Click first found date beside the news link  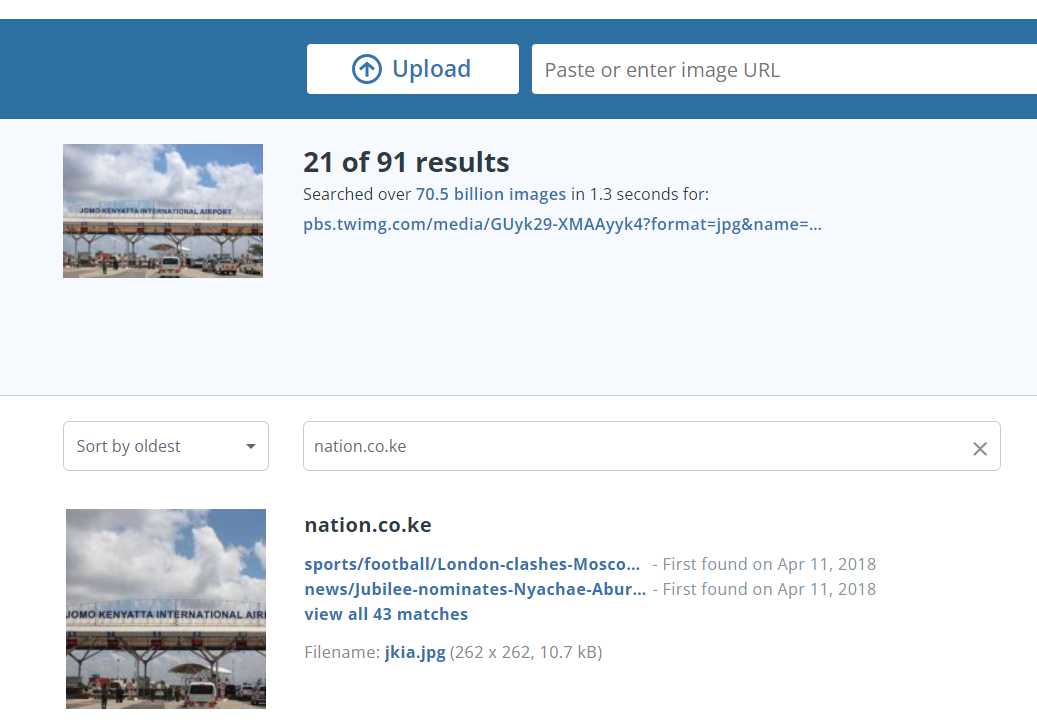coord(768,589)
